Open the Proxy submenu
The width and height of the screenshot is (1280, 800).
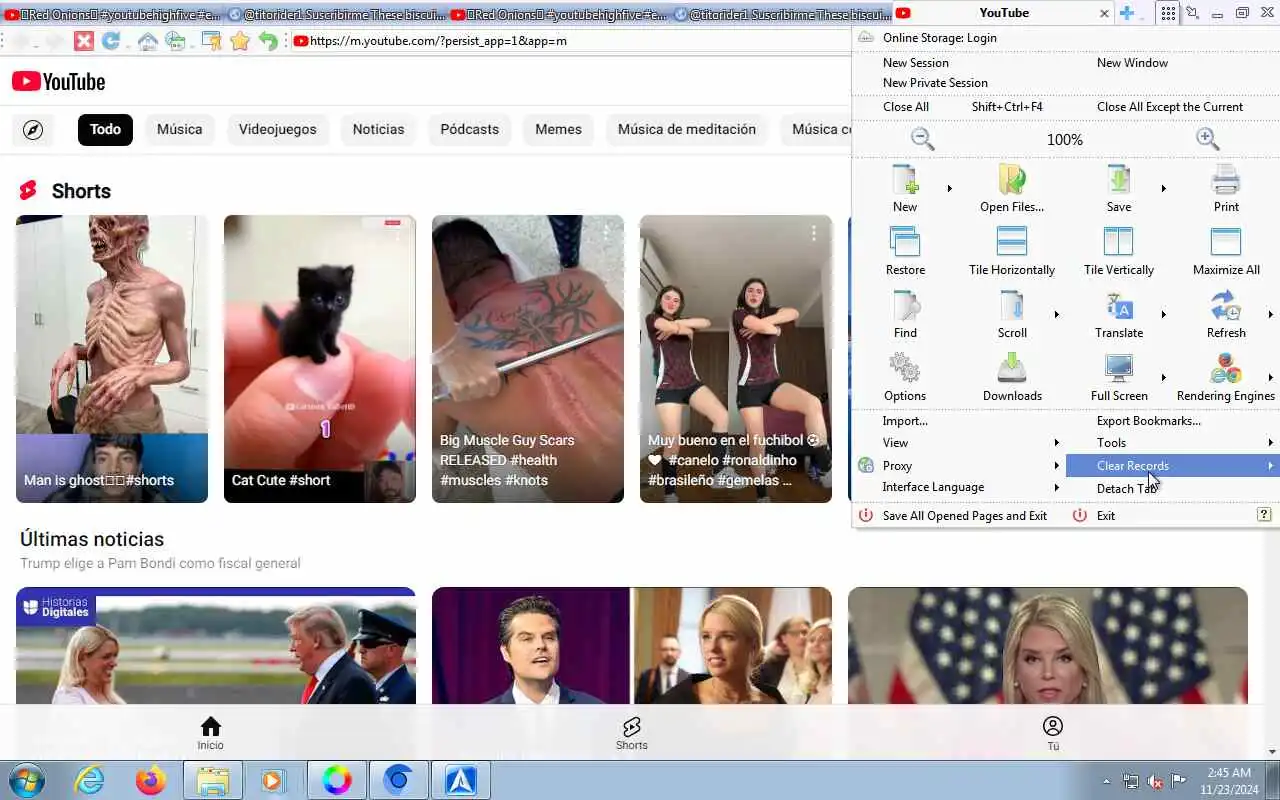coord(958,466)
